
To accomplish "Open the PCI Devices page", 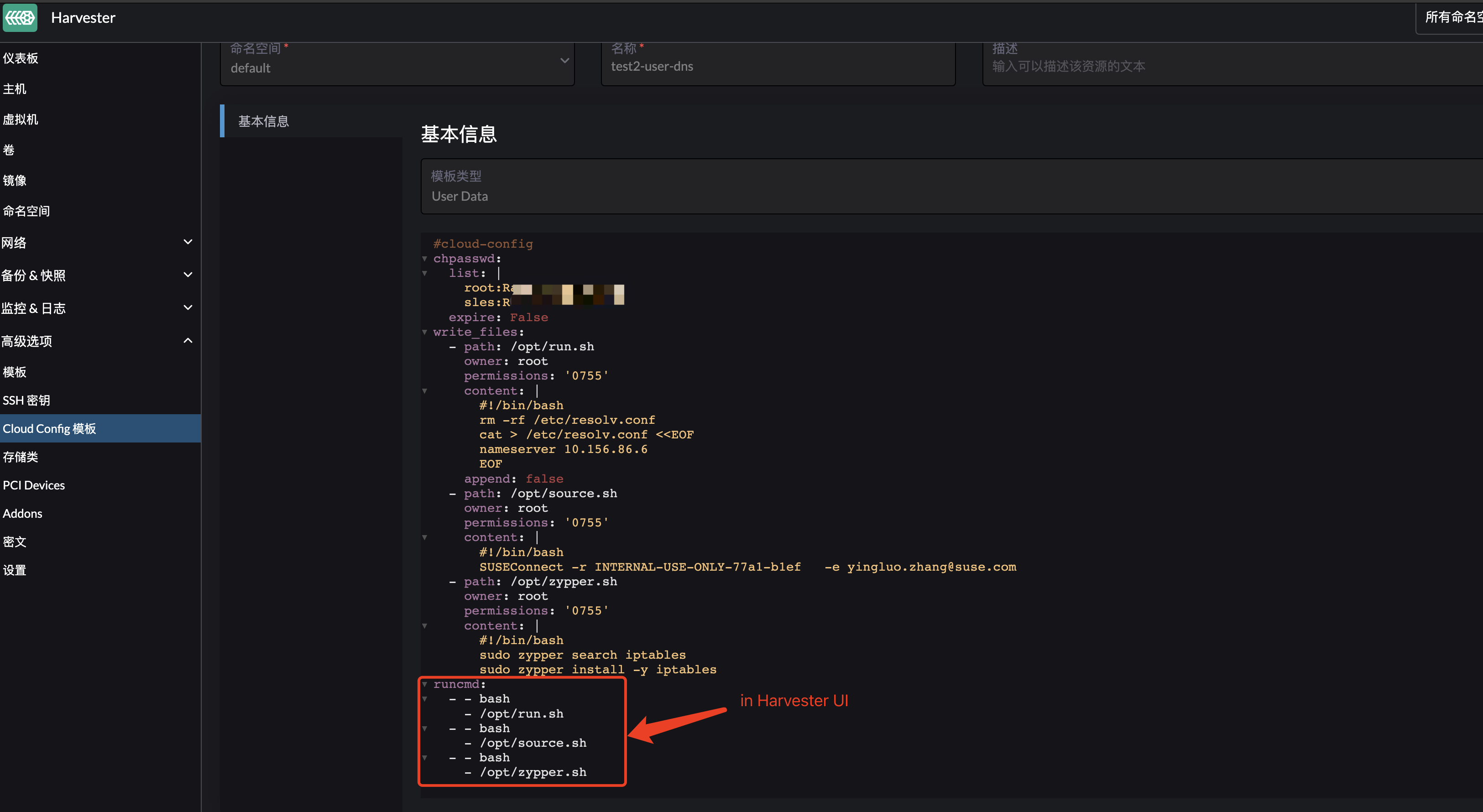I will tap(33, 484).
